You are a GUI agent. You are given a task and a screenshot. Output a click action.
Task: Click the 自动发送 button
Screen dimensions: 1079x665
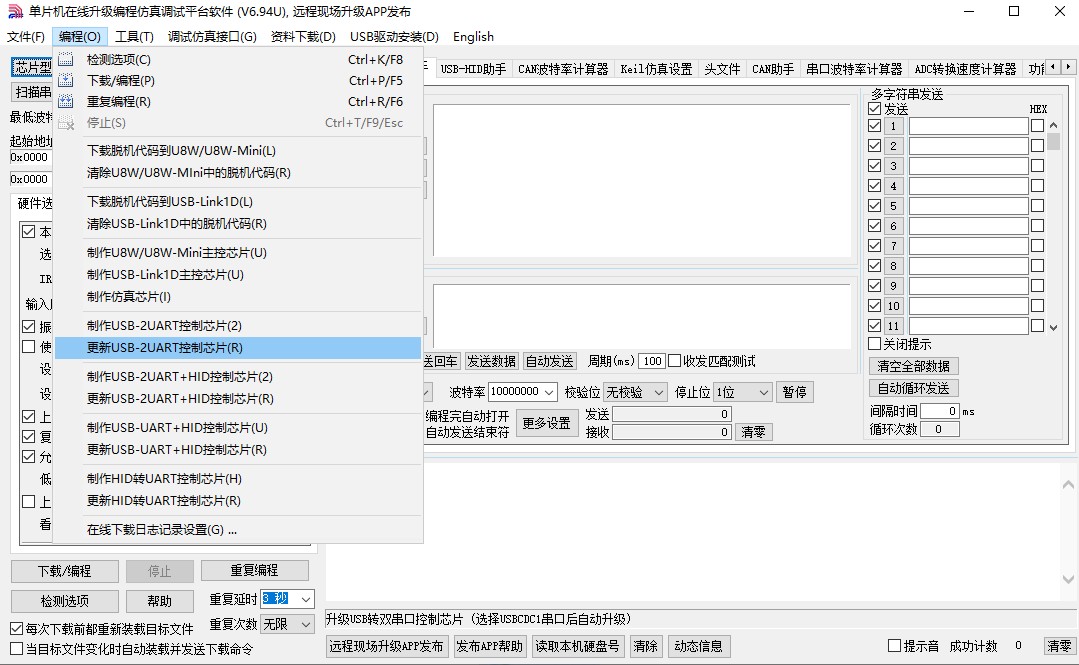point(549,361)
